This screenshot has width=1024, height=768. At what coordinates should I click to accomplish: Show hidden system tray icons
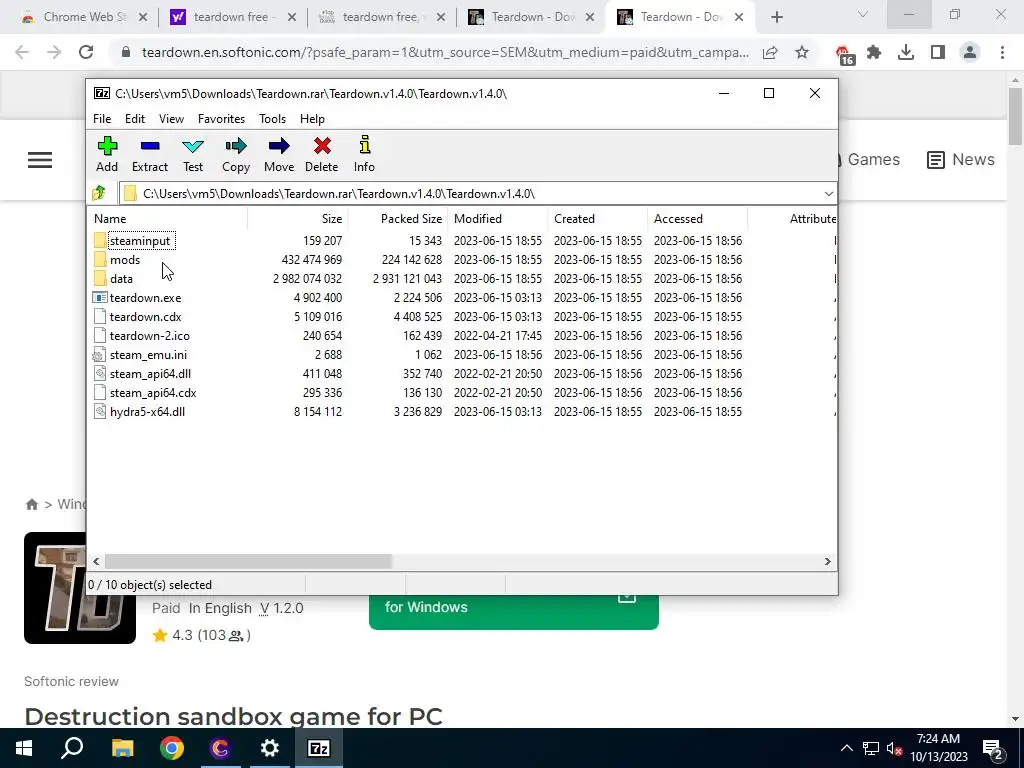(x=846, y=748)
